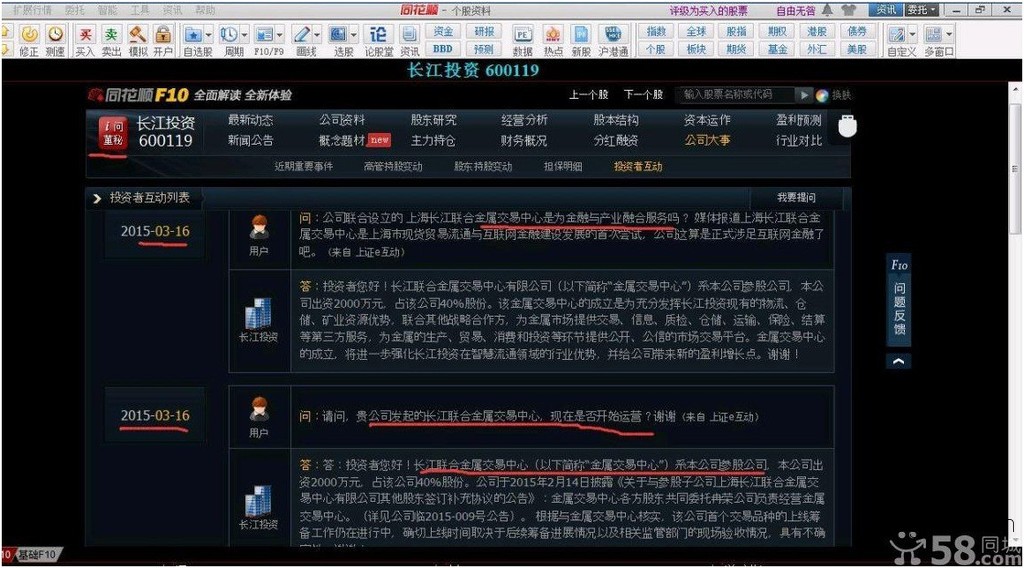Open the 工具 menu
Viewport: 1024px width, 568px height.
pyautogui.click(x=140, y=10)
